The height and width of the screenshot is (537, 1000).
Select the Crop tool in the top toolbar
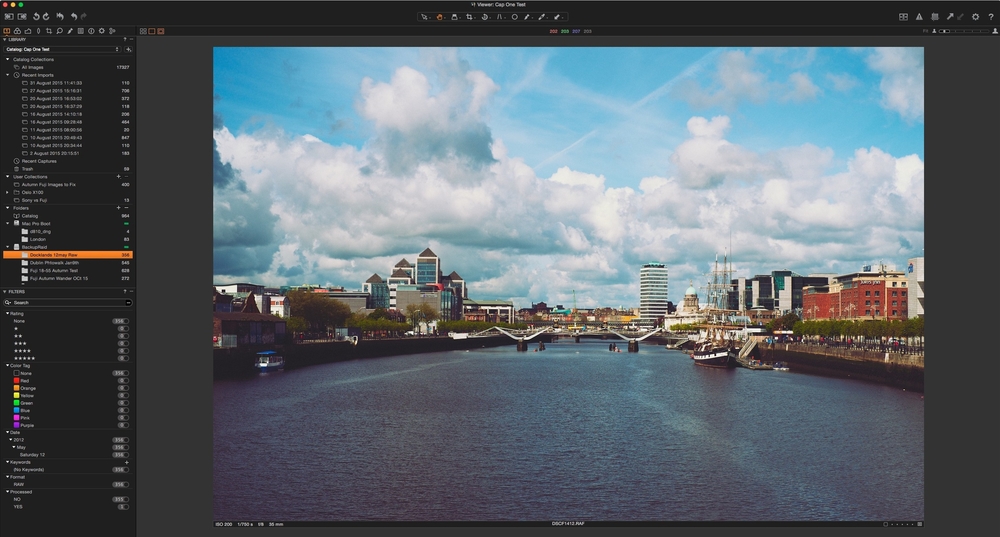click(x=469, y=17)
